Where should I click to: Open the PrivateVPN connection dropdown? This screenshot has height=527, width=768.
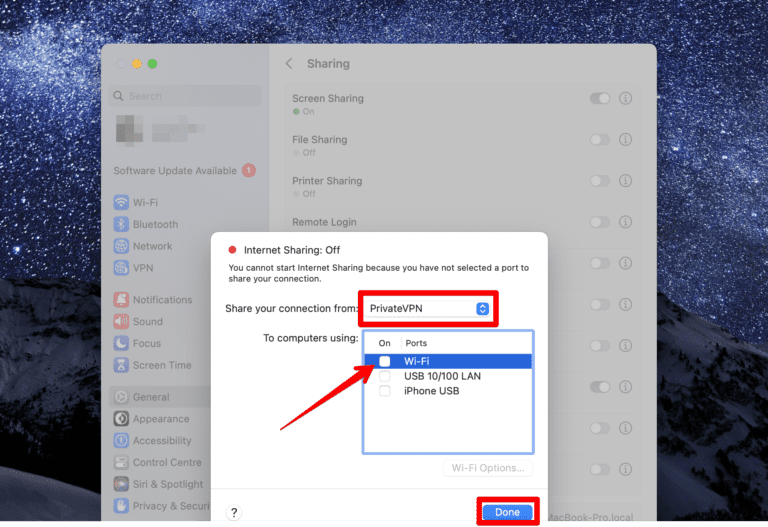coord(428,309)
